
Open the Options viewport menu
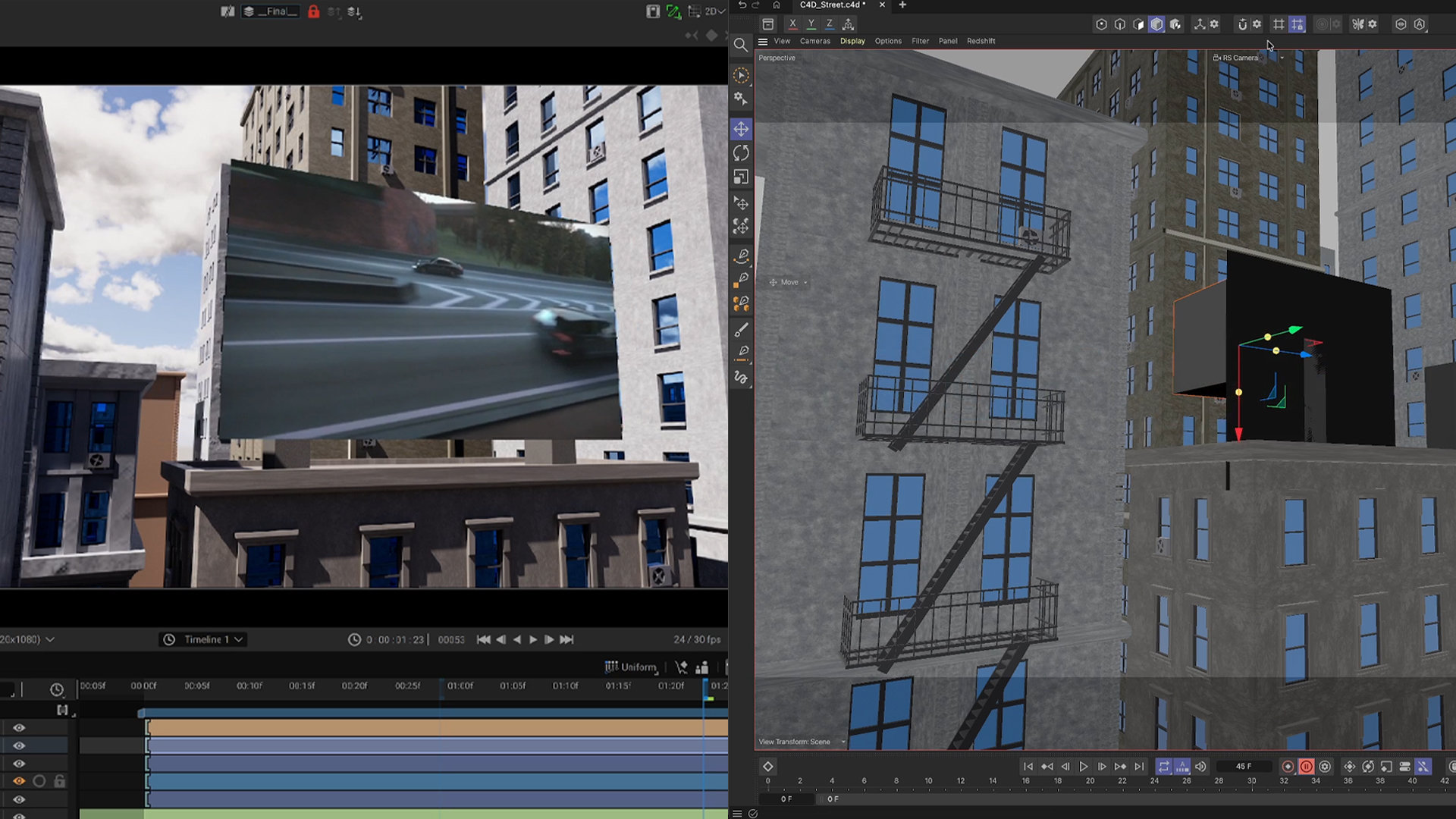[x=888, y=41]
